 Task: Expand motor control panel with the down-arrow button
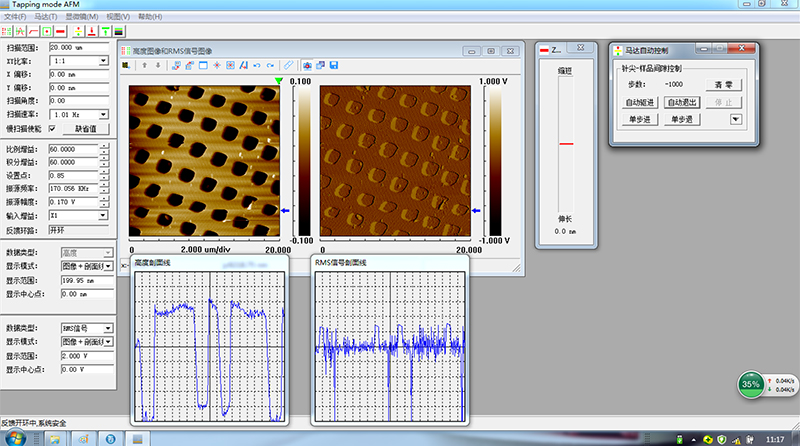click(x=737, y=120)
